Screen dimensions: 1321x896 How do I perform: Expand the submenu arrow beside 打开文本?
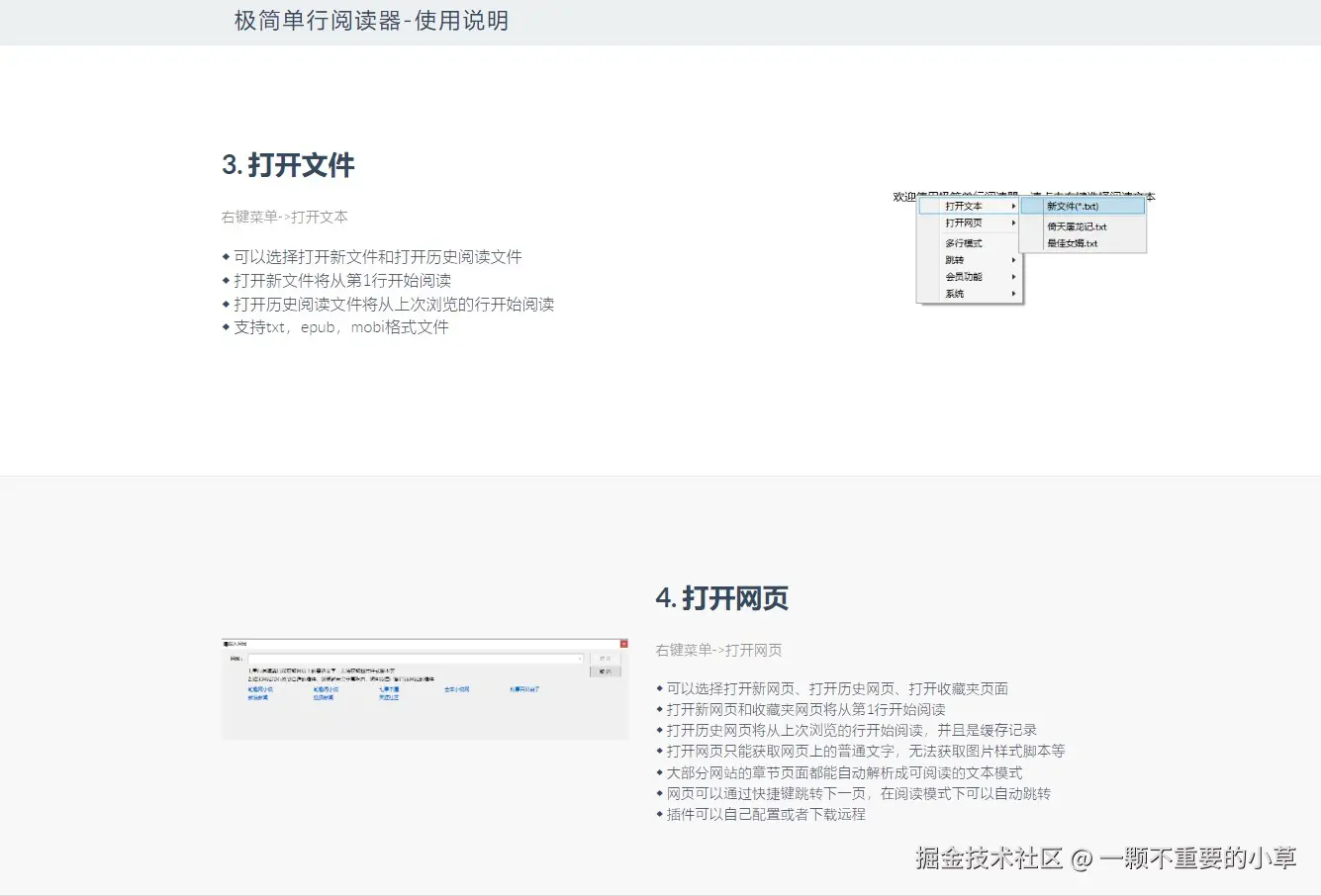click(x=1013, y=206)
